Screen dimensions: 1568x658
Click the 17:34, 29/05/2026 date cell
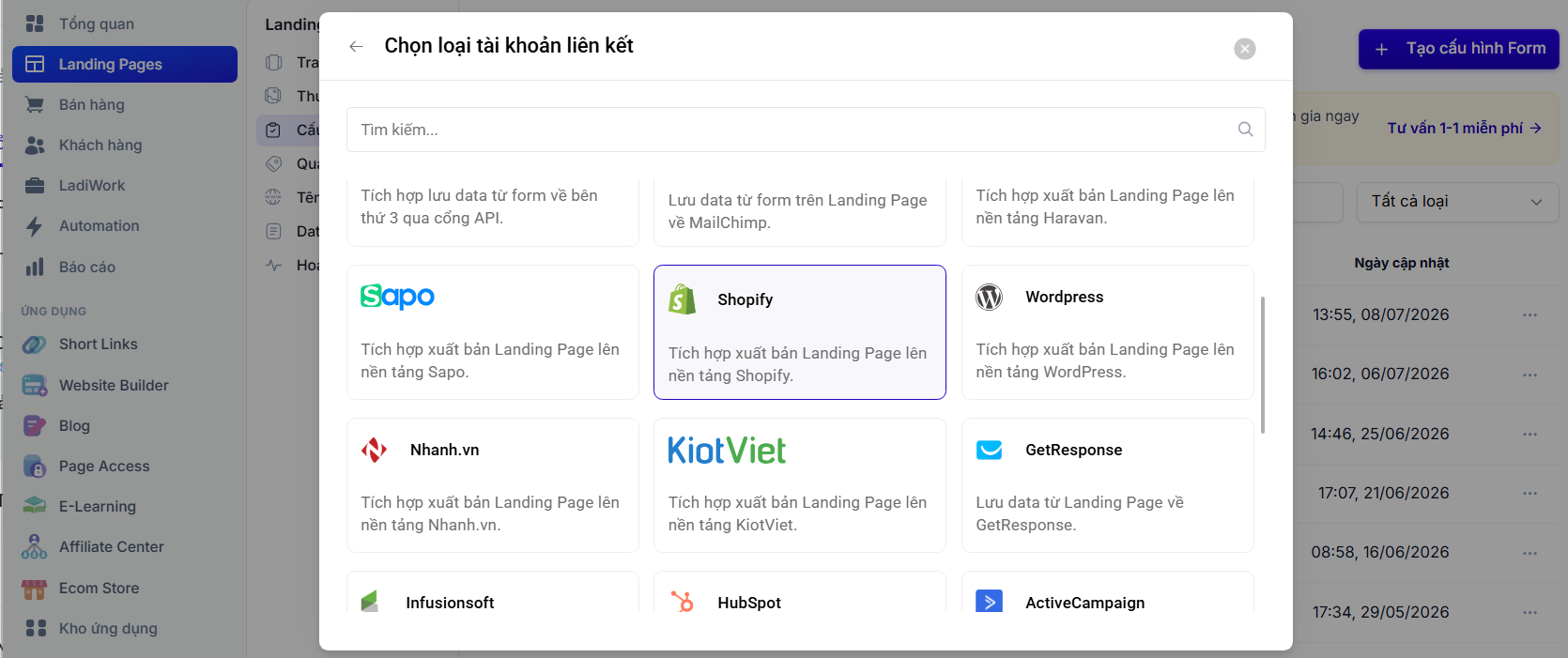tap(1381, 612)
